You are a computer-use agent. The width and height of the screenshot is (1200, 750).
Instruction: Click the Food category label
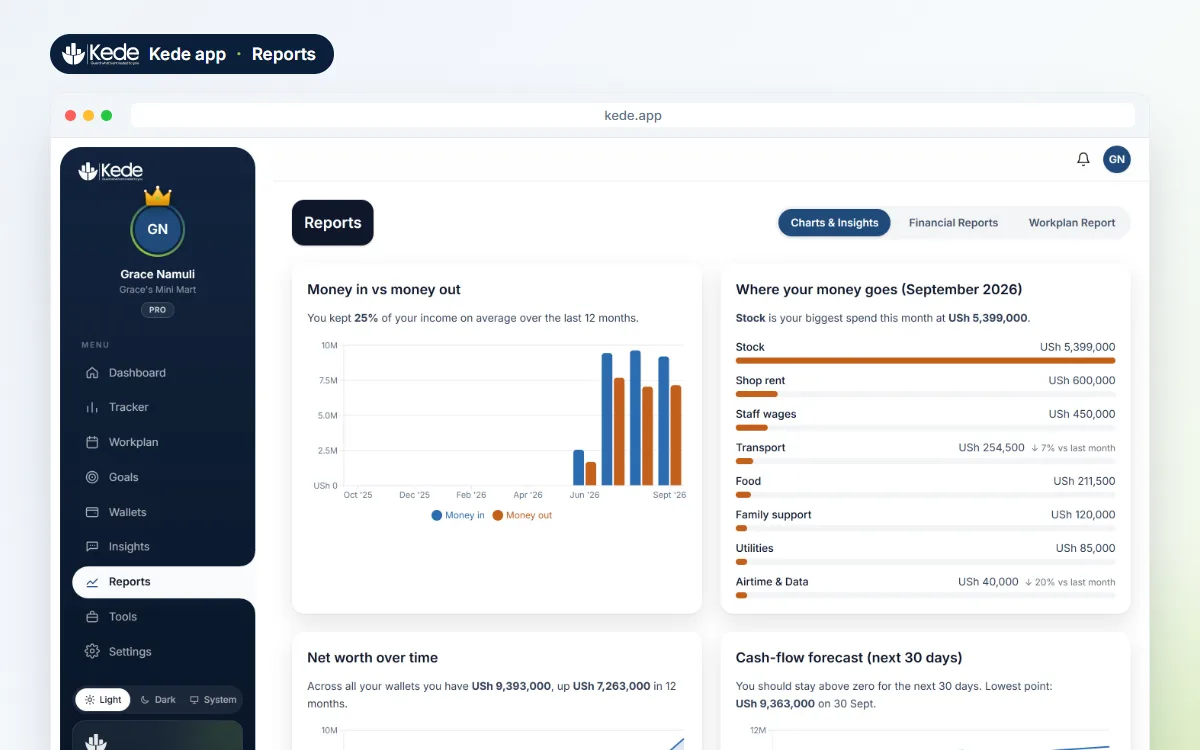[x=748, y=481]
